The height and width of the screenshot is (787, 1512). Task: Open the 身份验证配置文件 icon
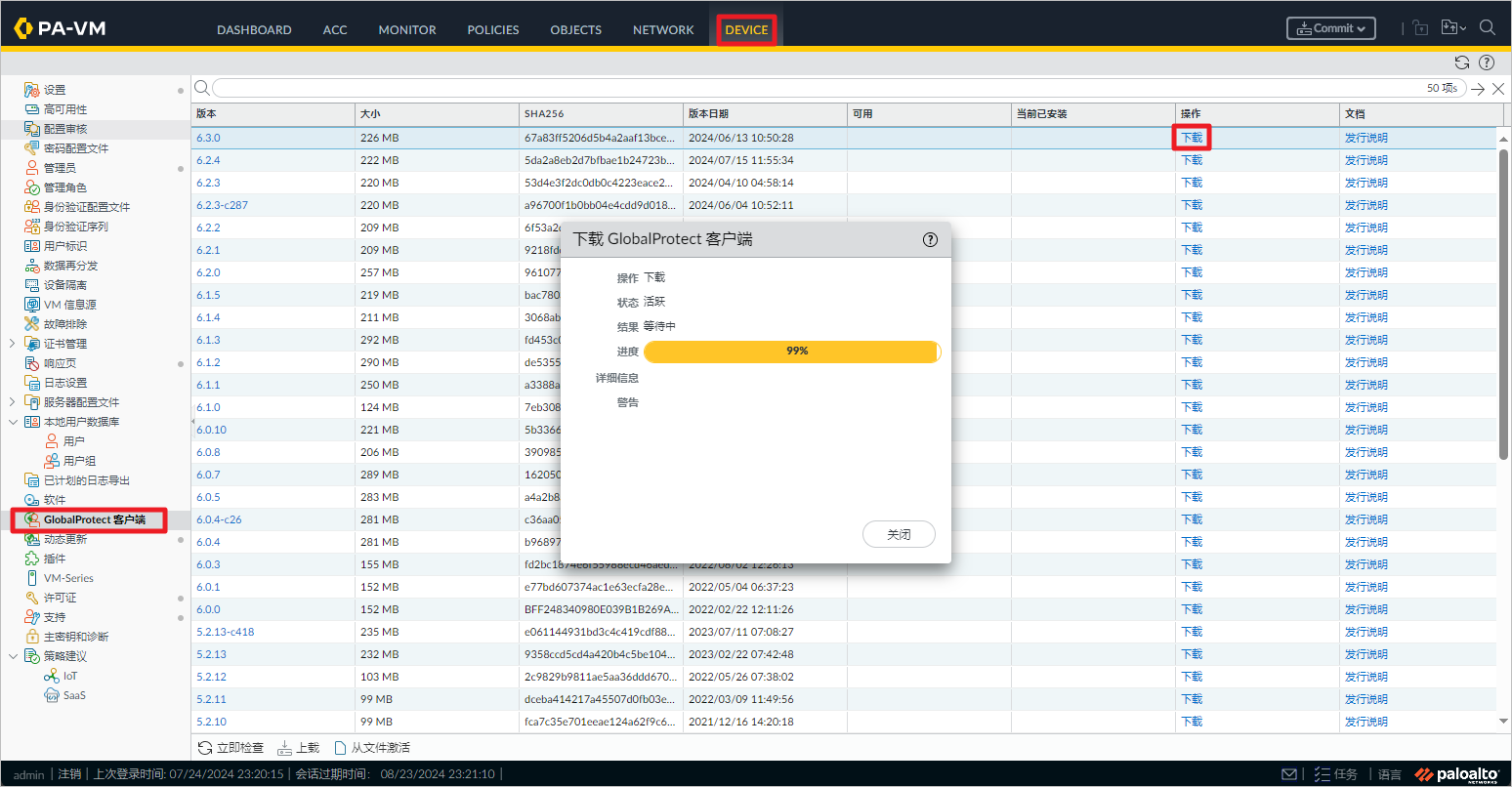click(x=32, y=207)
